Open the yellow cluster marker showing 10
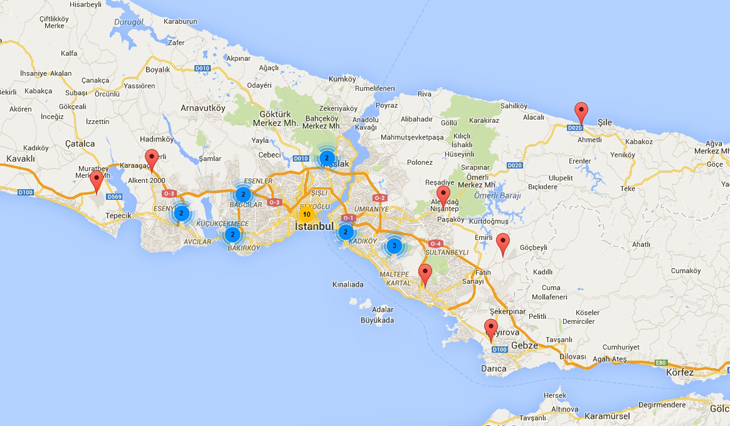 pyautogui.click(x=306, y=214)
